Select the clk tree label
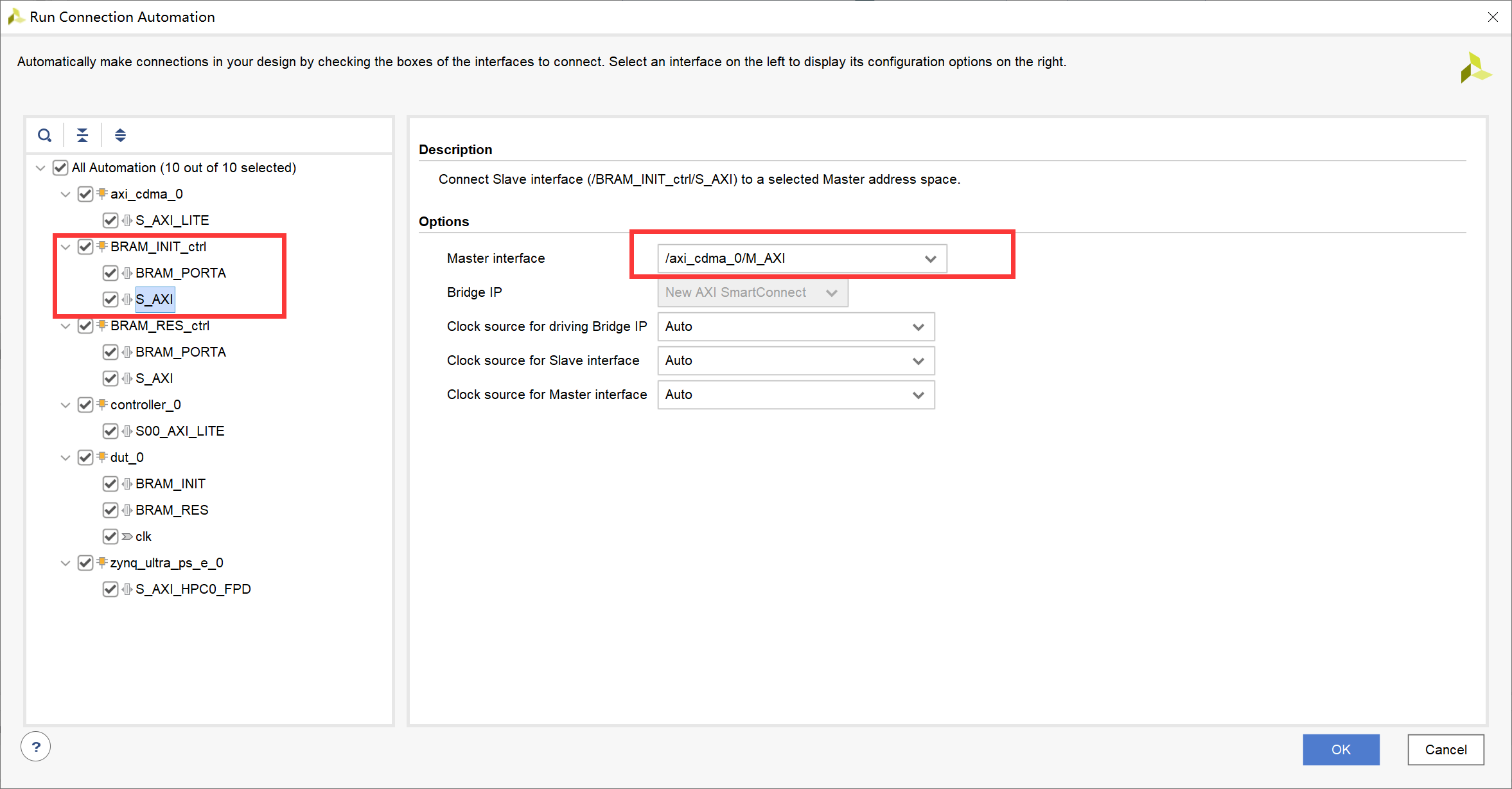 [143, 536]
